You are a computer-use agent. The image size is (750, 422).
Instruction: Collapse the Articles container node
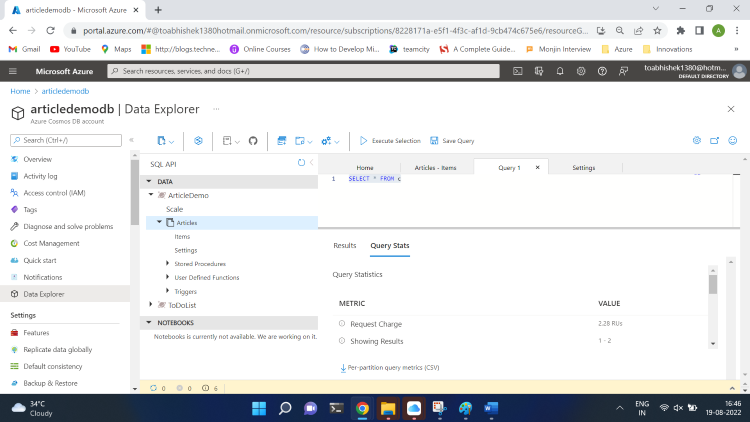coord(160,222)
